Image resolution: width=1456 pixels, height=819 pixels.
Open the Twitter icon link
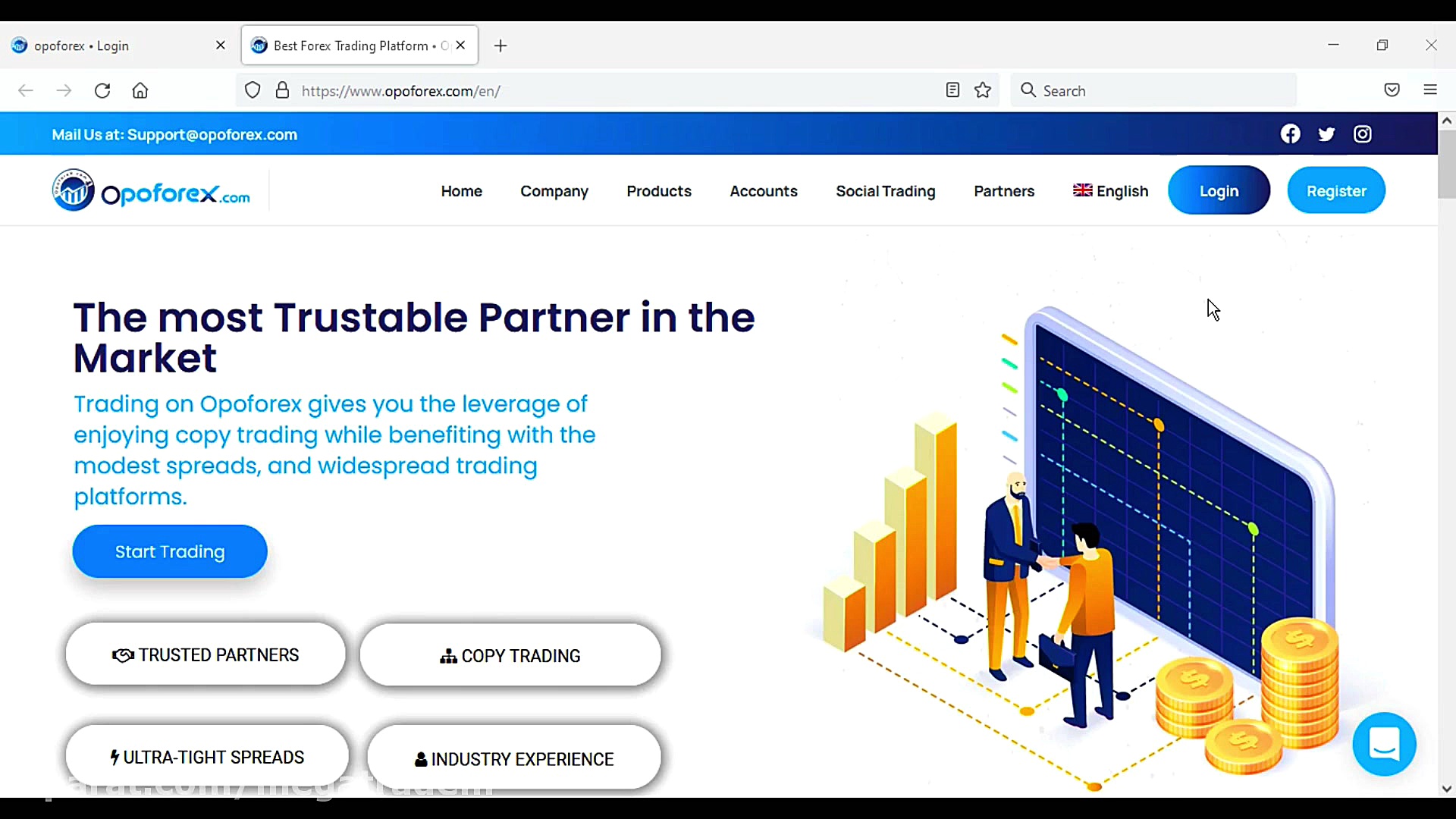[1326, 134]
